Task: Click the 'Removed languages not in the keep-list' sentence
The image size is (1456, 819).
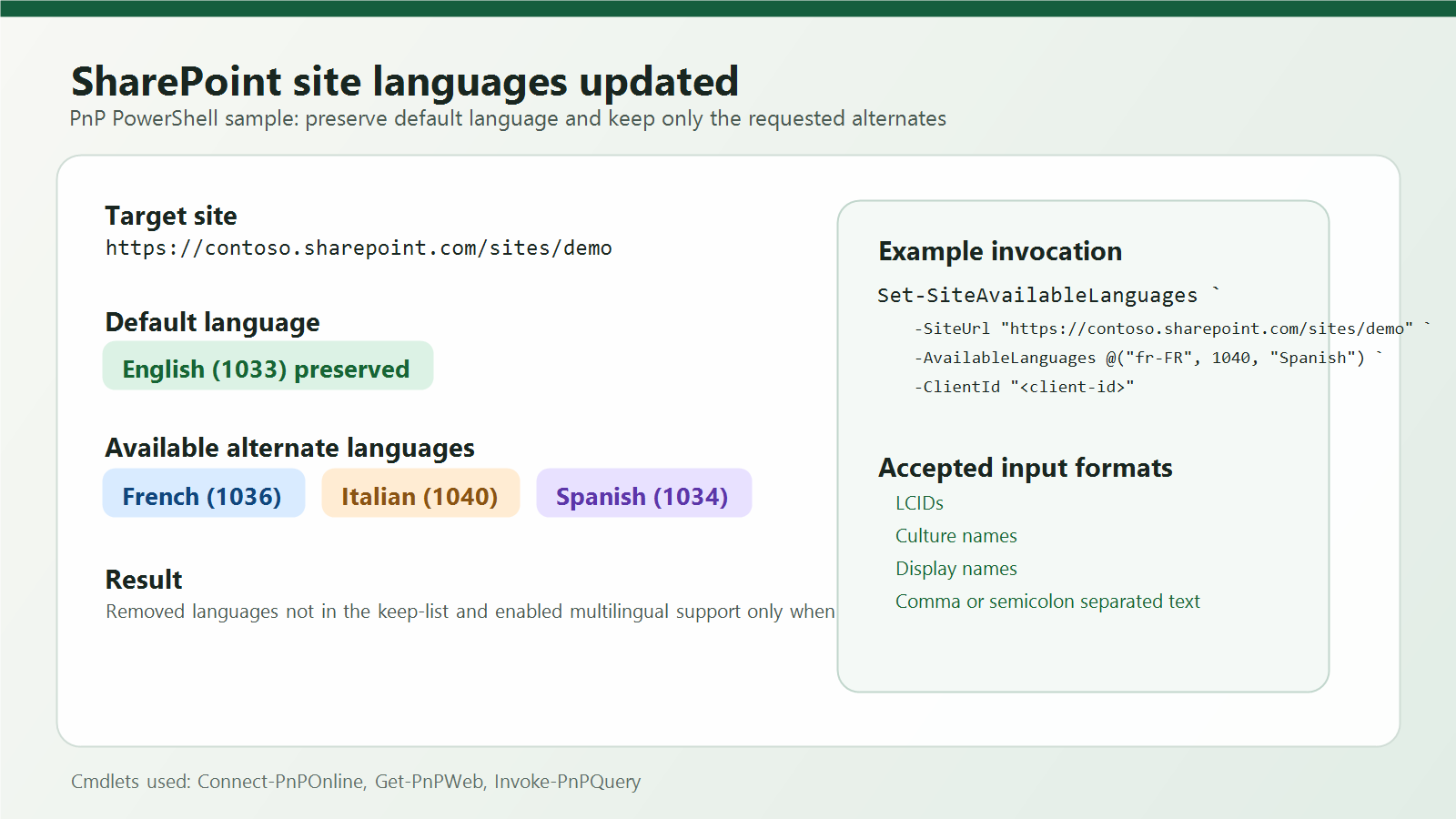Action: click(x=470, y=612)
